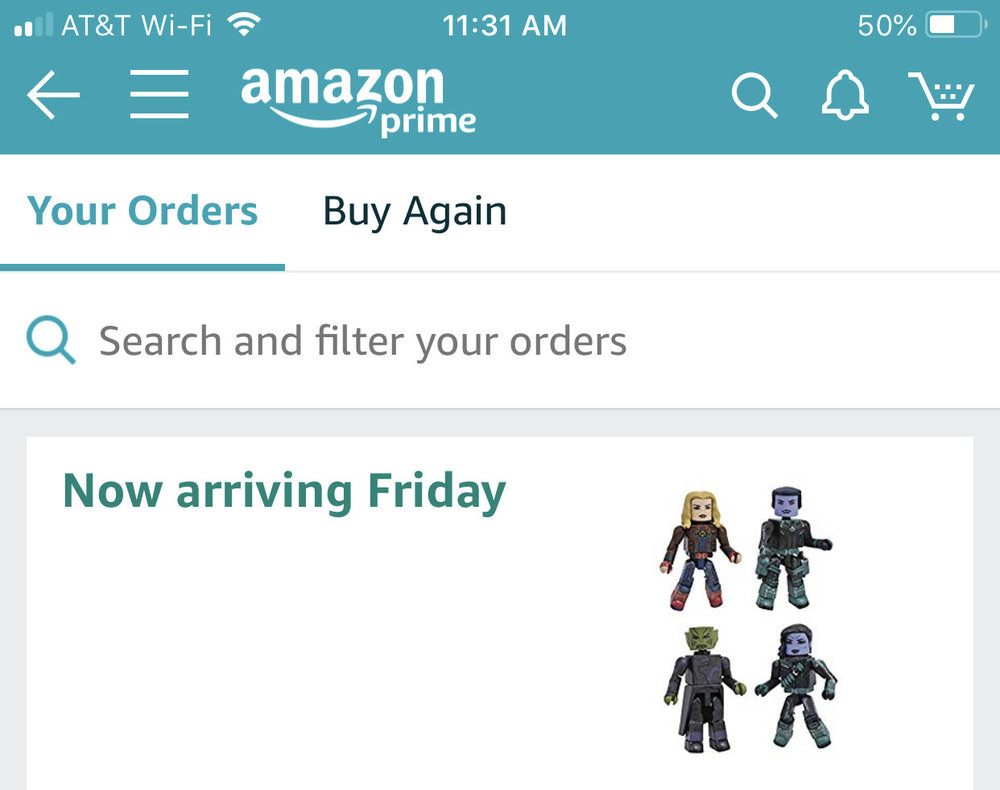Click the teal magnifier beside order search
This screenshot has height=790, width=1000.
(x=50, y=341)
